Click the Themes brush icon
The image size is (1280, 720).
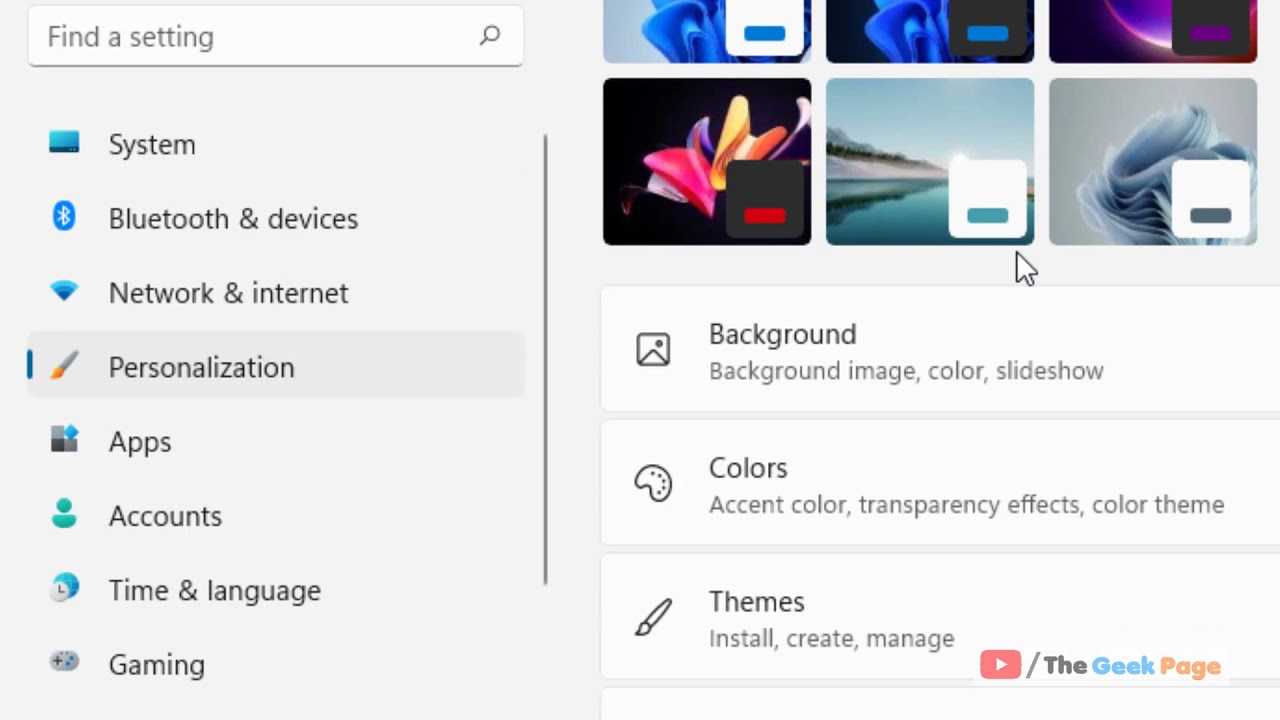(x=653, y=617)
